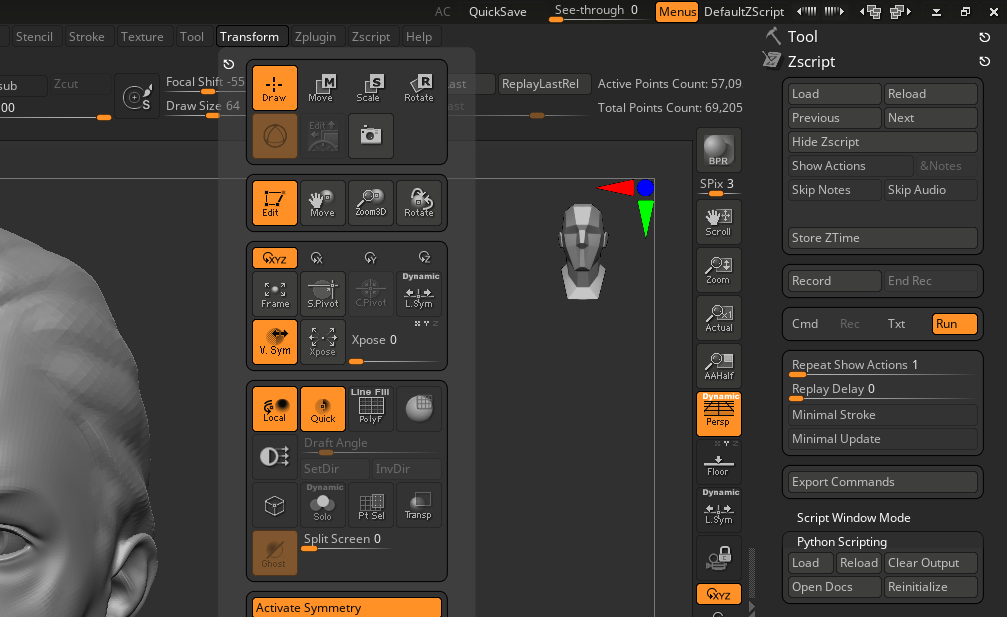The height and width of the screenshot is (617, 1007).
Task: Select the Draw mode icon
Action: click(274, 87)
